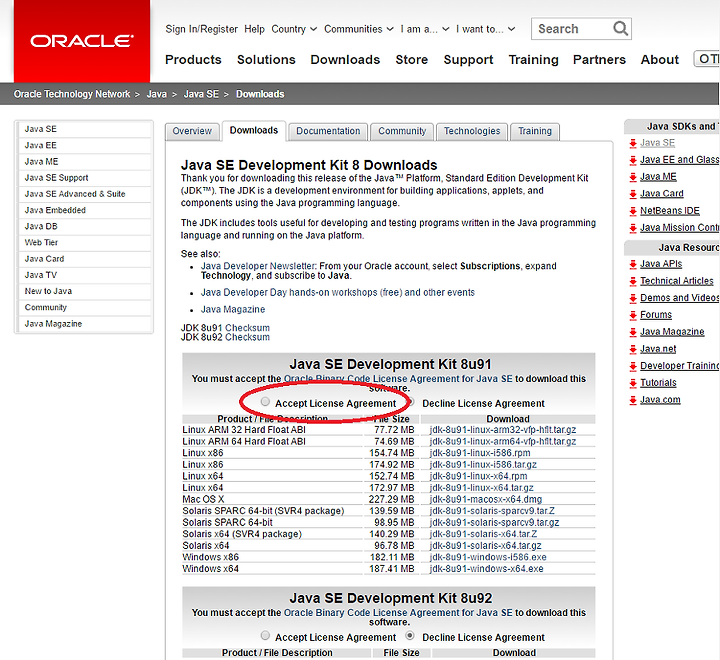Click New to Java in left sidebar

click(84, 291)
